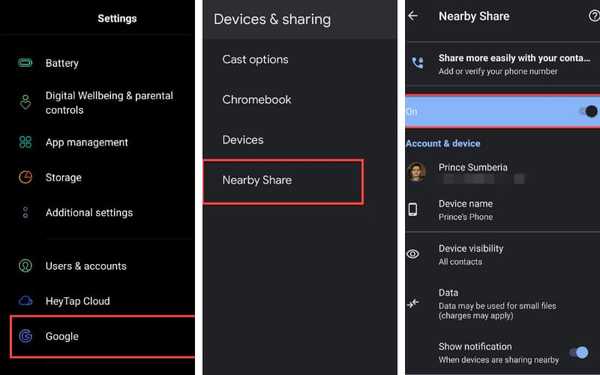Tap the App management grid icon
Image resolution: width=600 pixels, height=375 pixels.
pyautogui.click(x=25, y=142)
